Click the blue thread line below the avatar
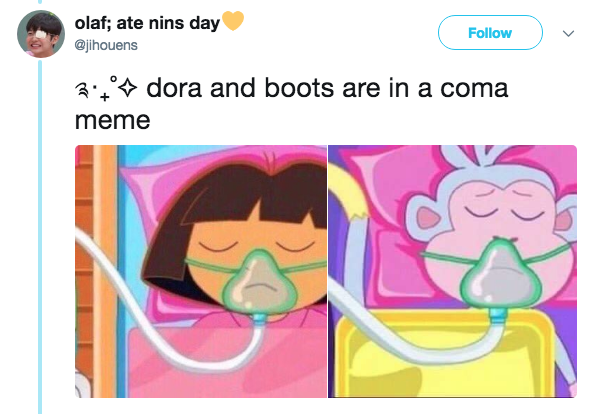 click(x=40, y=235)
